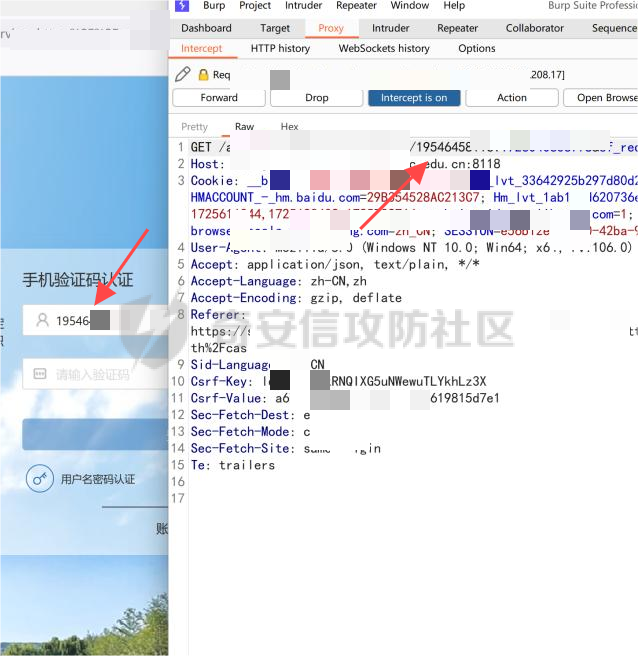This screenshot has height=656, width=638.
Task: Click the 用户名密码认证 link
Action: 98,479
